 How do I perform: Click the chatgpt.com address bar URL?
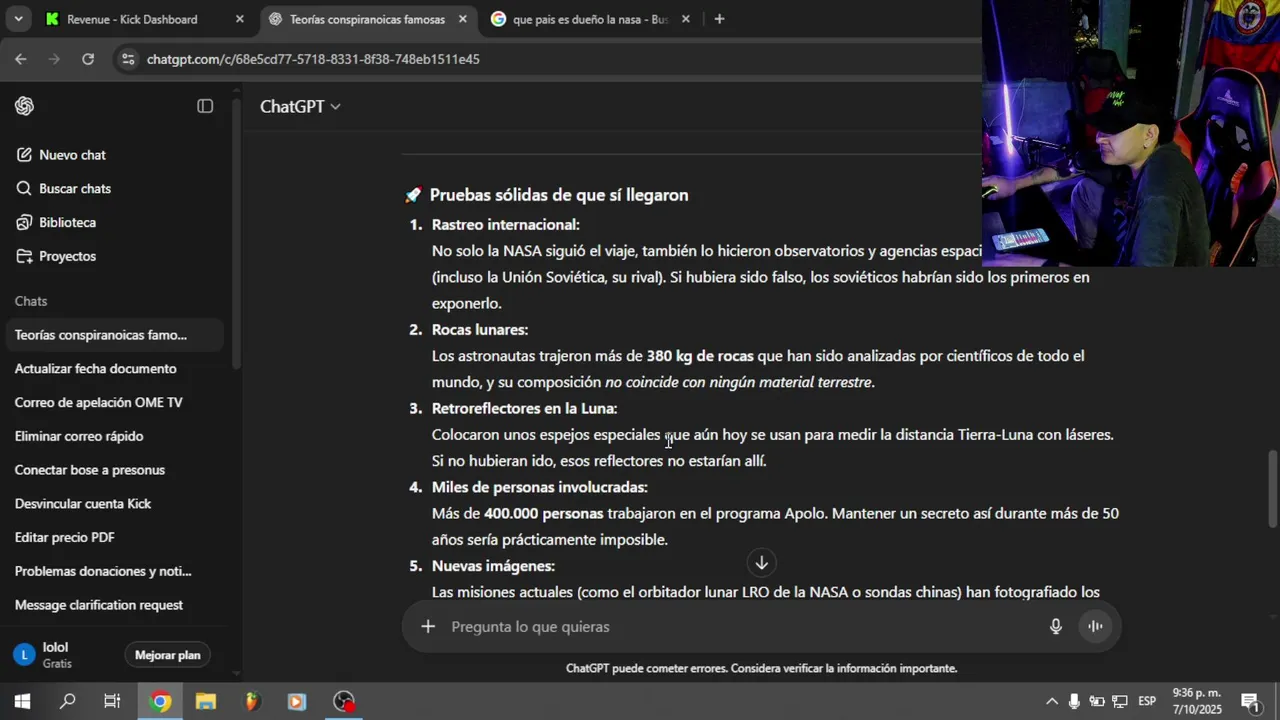pyautogui.click(x=313, y=59)
